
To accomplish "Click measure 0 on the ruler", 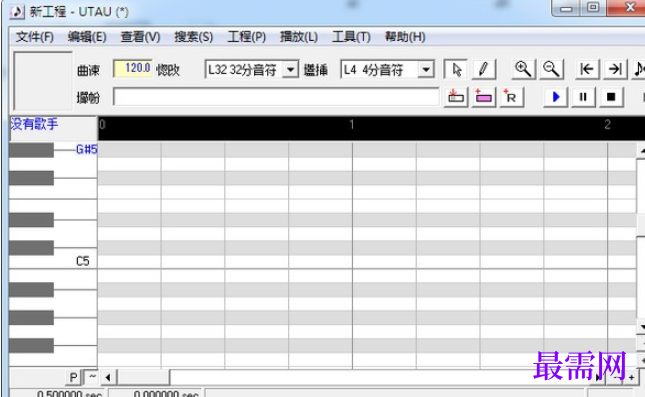I will [102, 125].
